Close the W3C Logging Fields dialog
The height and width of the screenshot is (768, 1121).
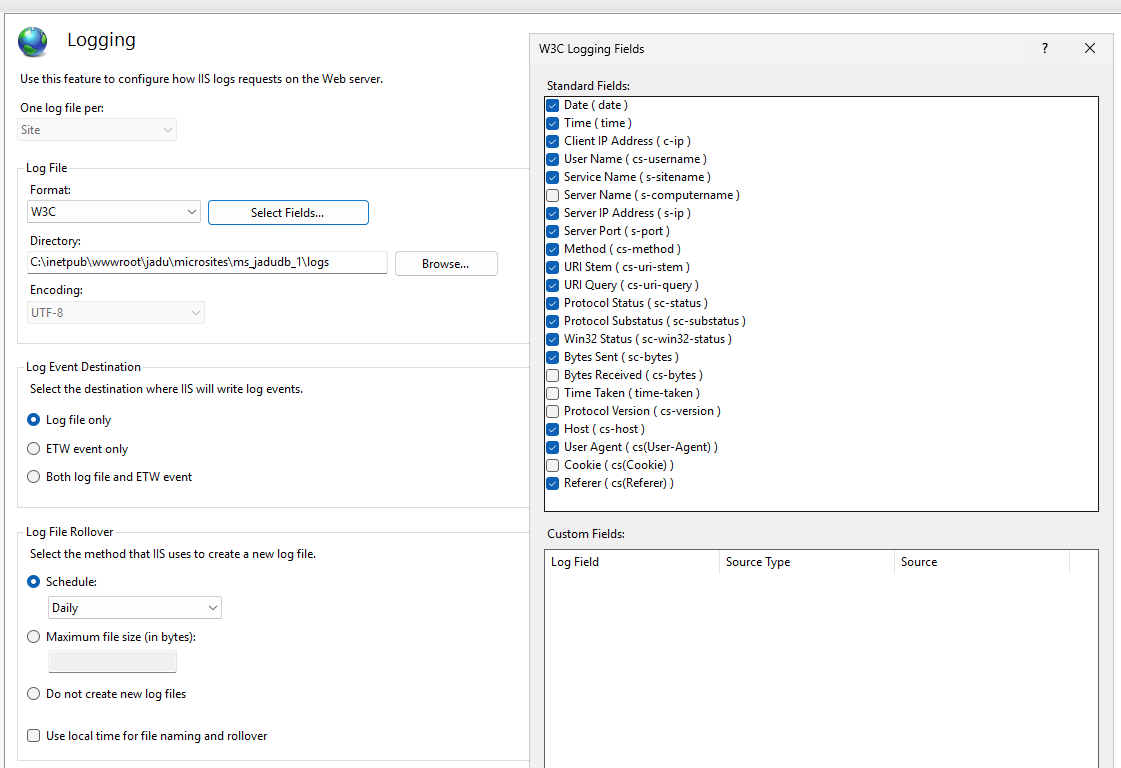tap(1090, 49)
